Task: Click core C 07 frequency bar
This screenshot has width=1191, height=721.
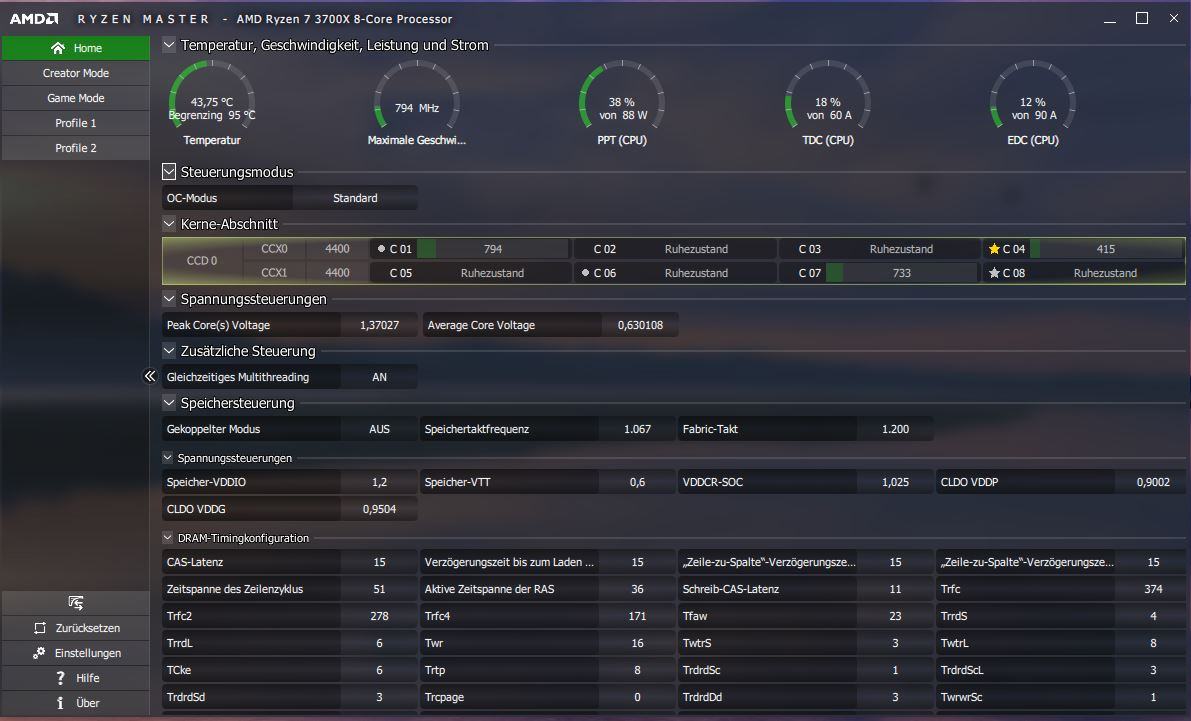Action: coord(902,273)
